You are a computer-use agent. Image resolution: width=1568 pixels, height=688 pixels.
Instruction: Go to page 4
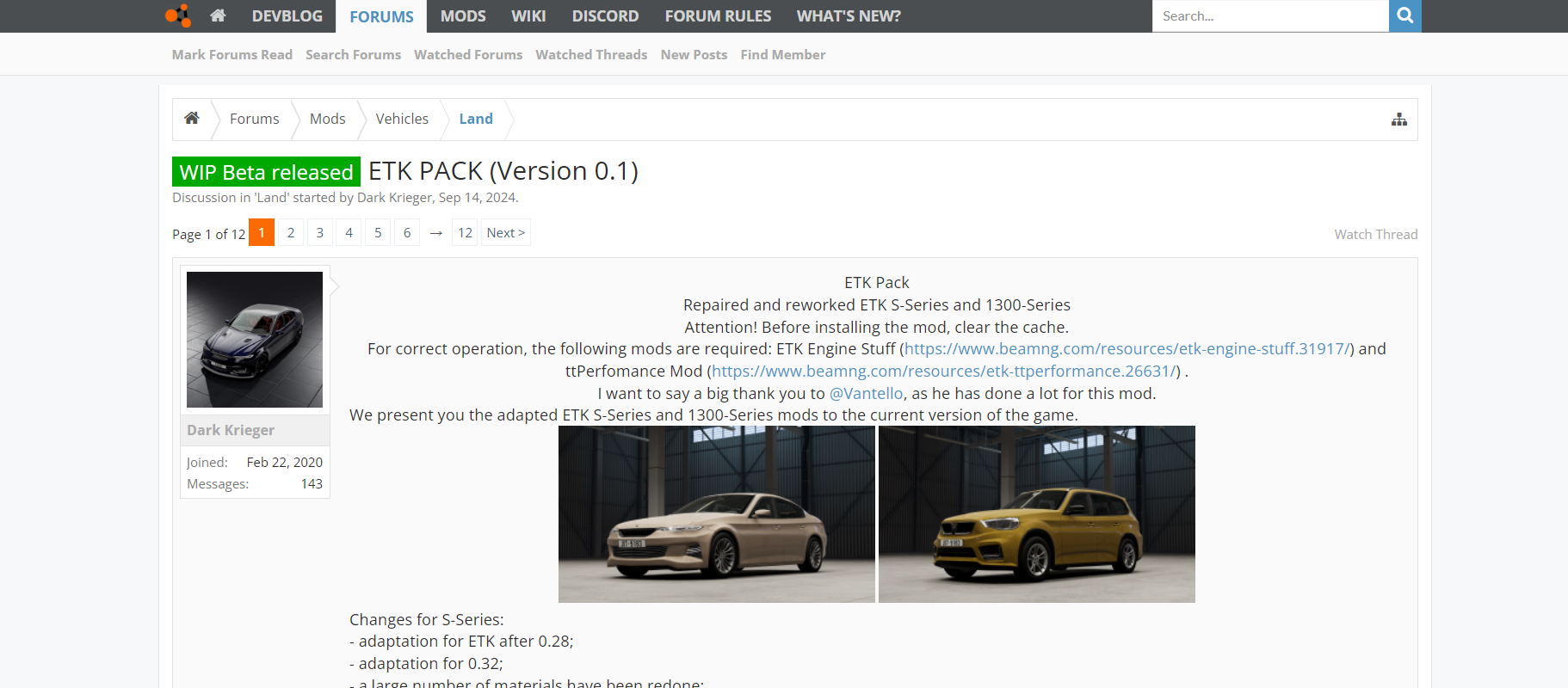(x=349, y=232)
